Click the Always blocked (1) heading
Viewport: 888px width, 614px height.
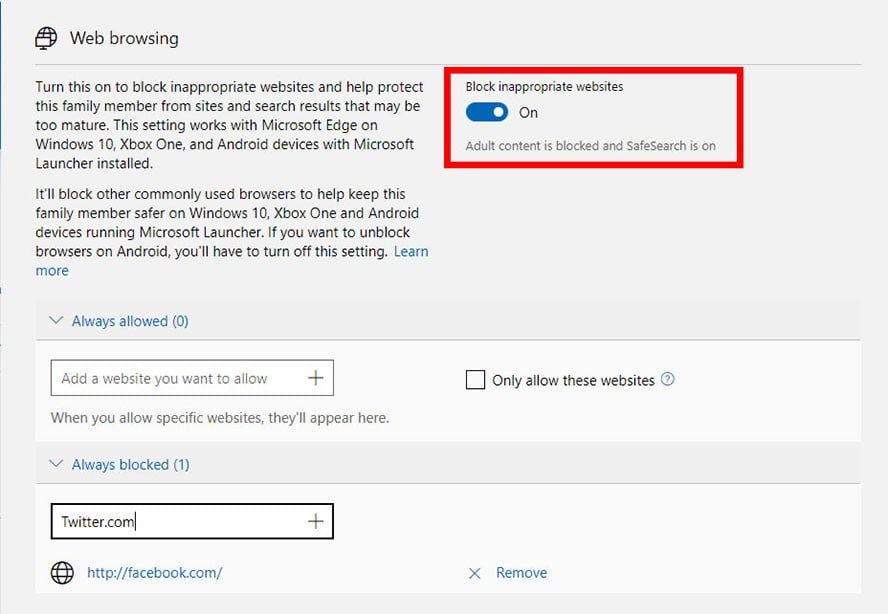130,464
